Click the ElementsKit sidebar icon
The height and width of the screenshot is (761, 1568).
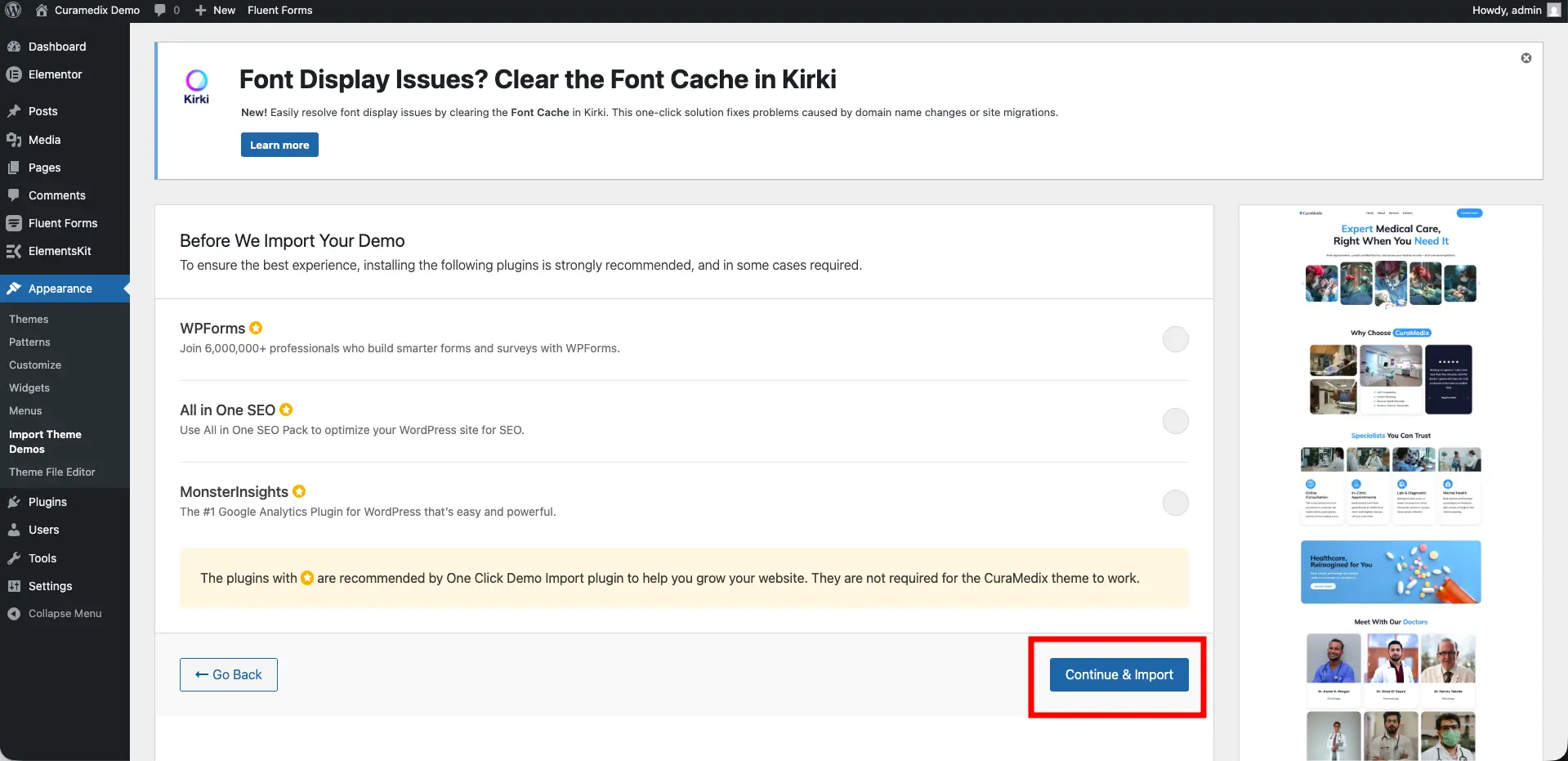tap(14, 251)
